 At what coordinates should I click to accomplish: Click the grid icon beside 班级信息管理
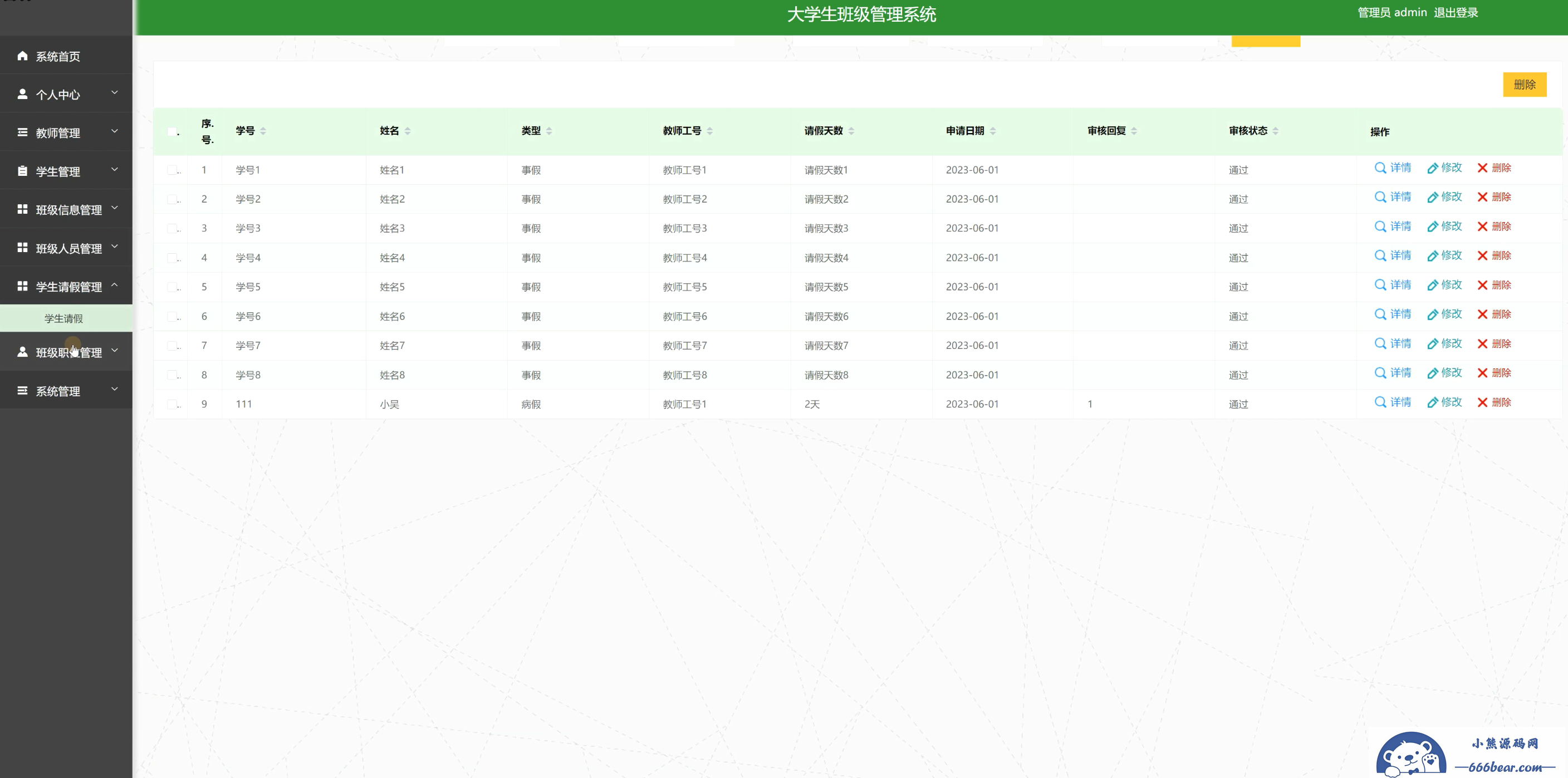click(x=22, y=209)
